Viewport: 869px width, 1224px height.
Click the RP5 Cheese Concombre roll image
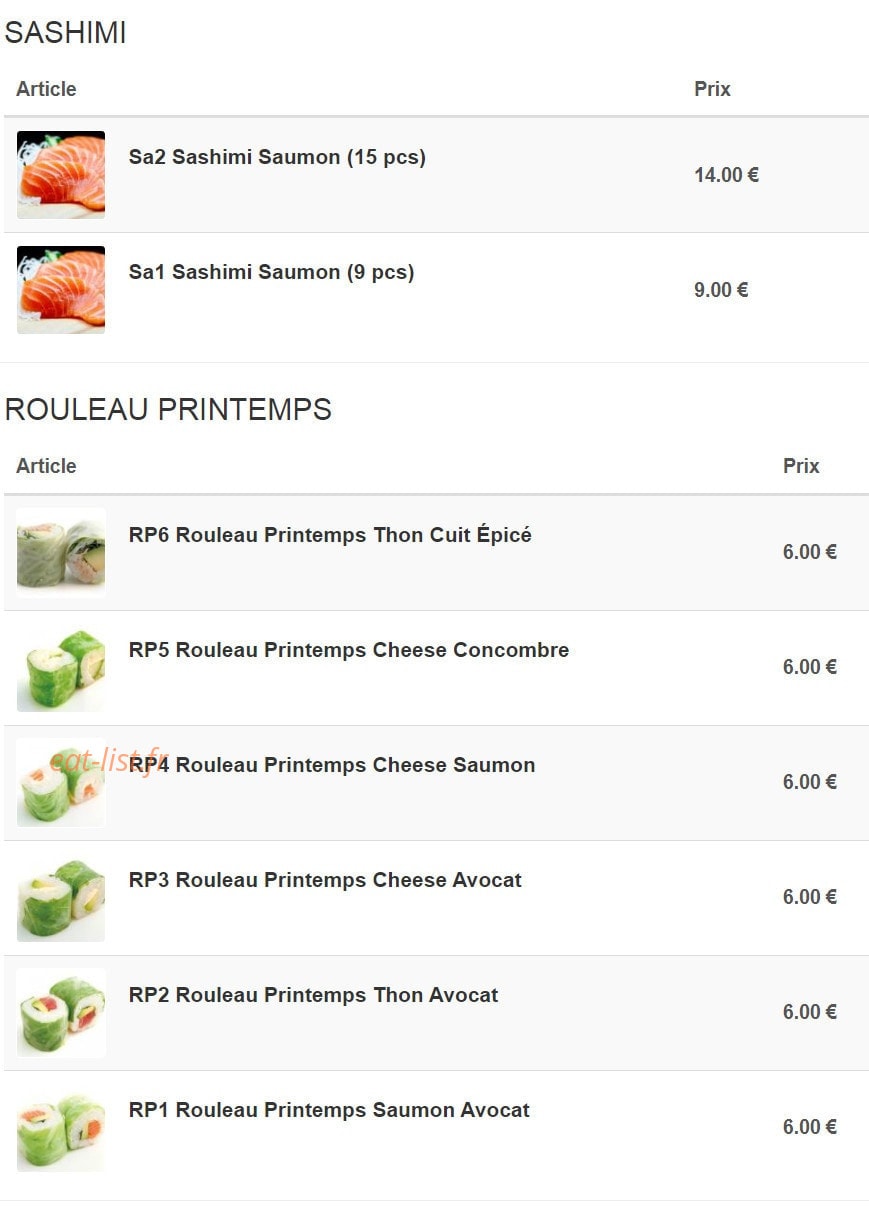click(61, 667)
